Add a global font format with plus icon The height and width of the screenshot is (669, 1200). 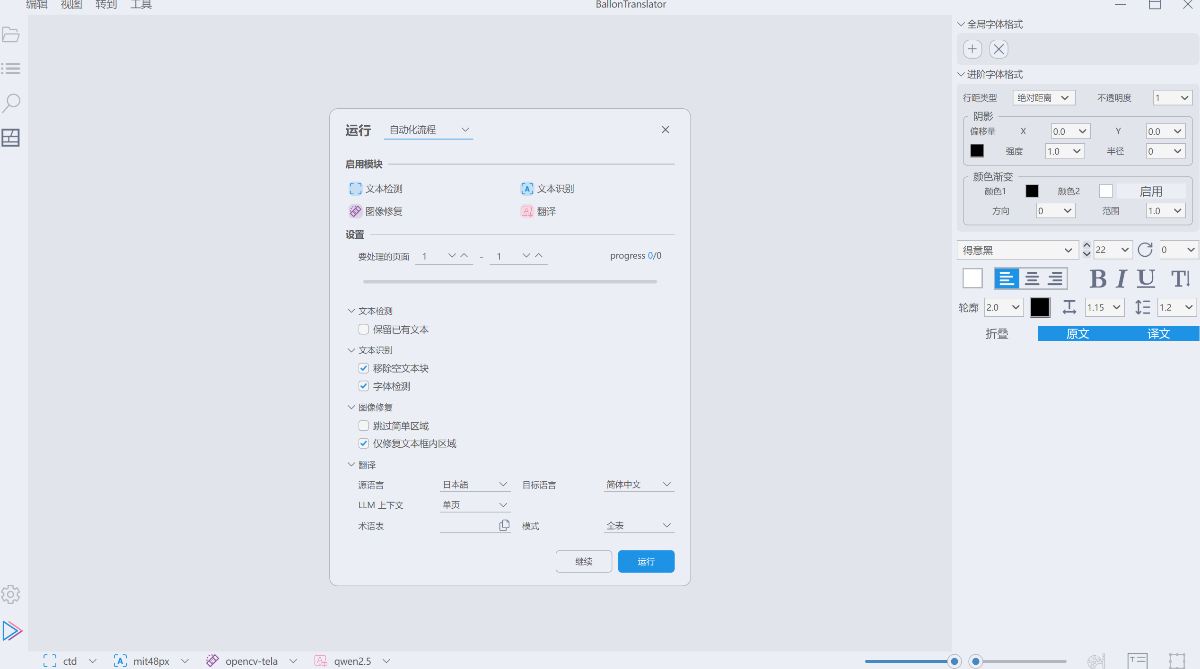[972, 49]
